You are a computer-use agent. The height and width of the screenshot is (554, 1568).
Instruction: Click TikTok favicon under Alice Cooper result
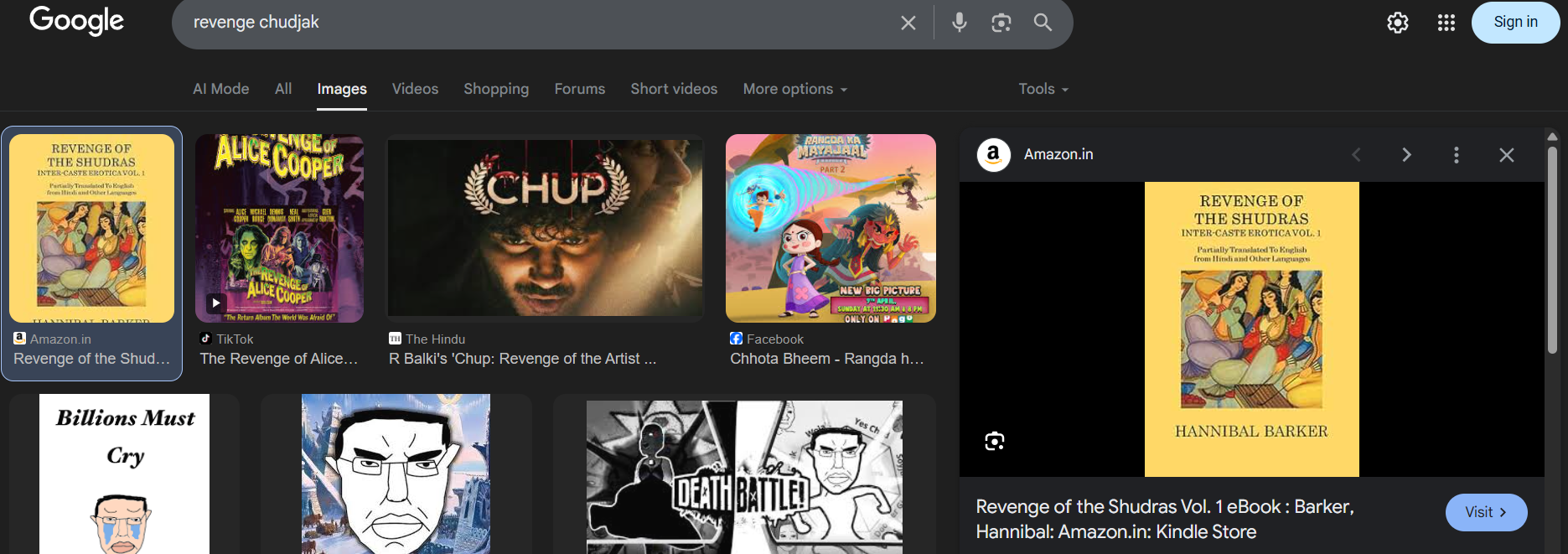206,339
